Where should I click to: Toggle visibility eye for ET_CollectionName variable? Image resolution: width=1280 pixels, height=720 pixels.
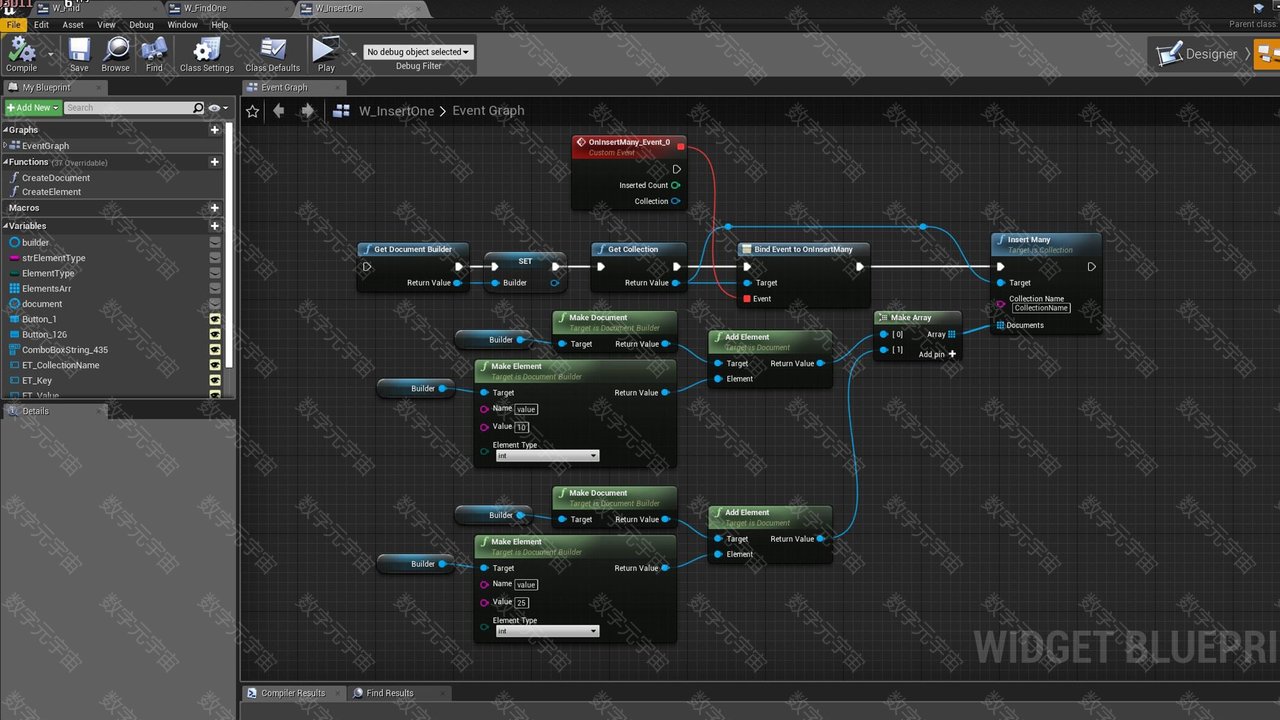tap(215, 365)
